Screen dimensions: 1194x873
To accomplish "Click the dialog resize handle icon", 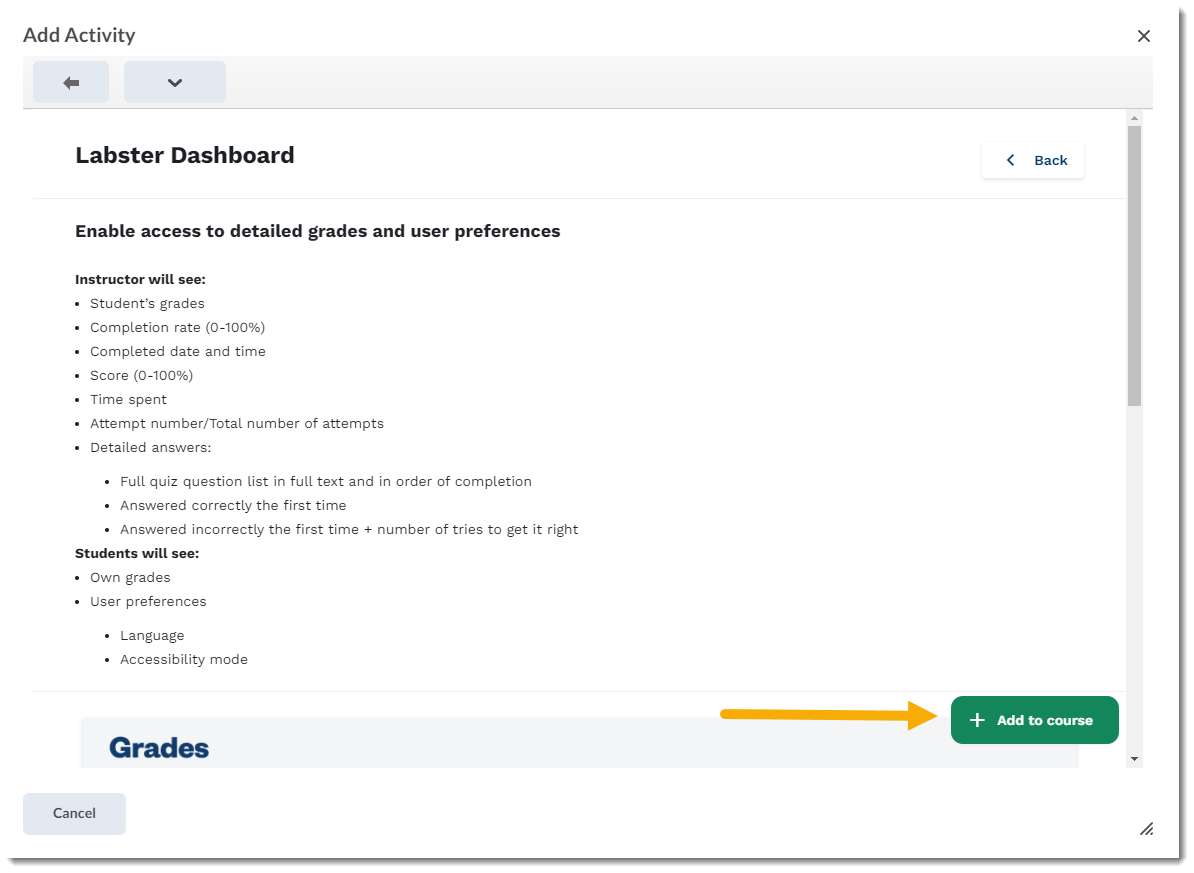I will pos(1146,828).
